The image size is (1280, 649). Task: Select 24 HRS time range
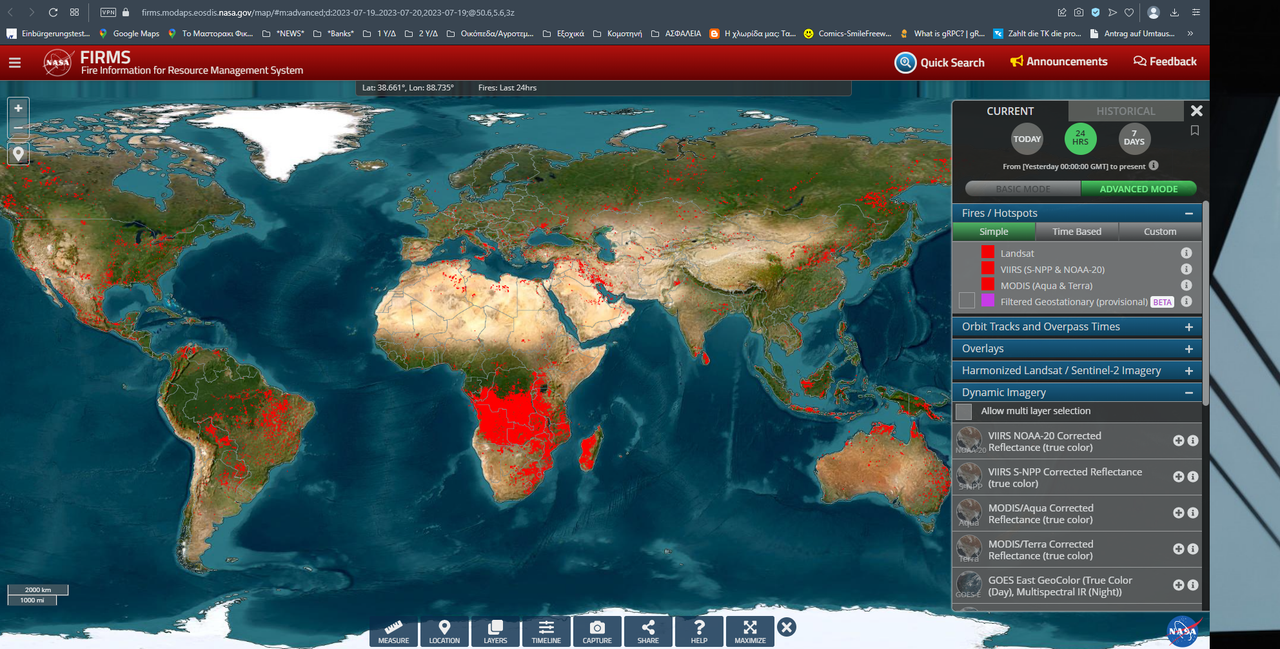(x=1080, y=139)
